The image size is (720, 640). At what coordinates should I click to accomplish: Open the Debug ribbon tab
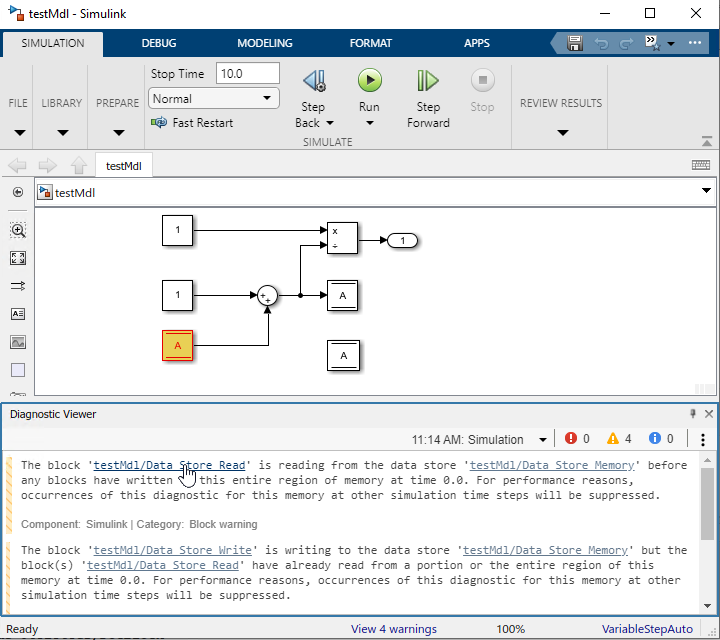[159, 44]
